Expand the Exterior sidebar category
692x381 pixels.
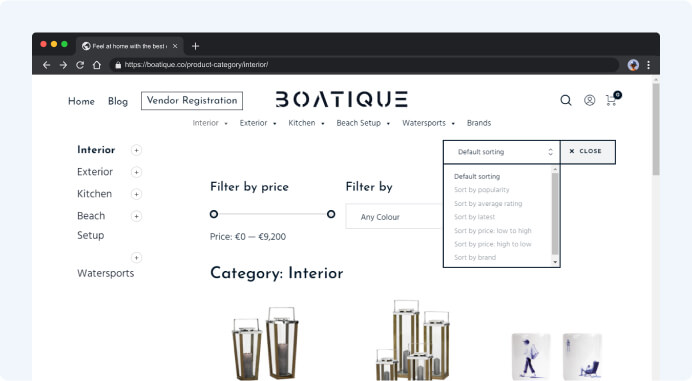tap(136, 172)
